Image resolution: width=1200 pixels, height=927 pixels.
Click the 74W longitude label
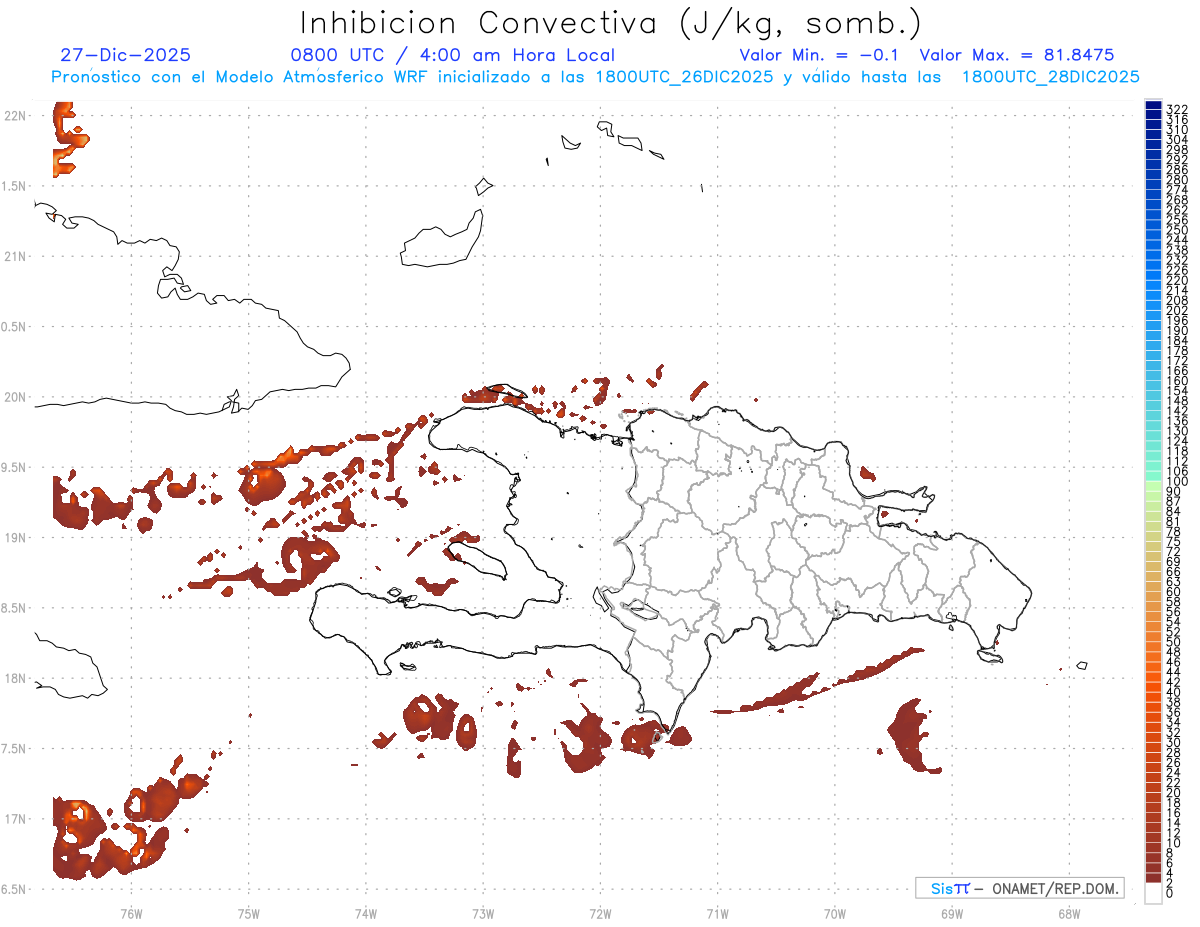(366, 913)
